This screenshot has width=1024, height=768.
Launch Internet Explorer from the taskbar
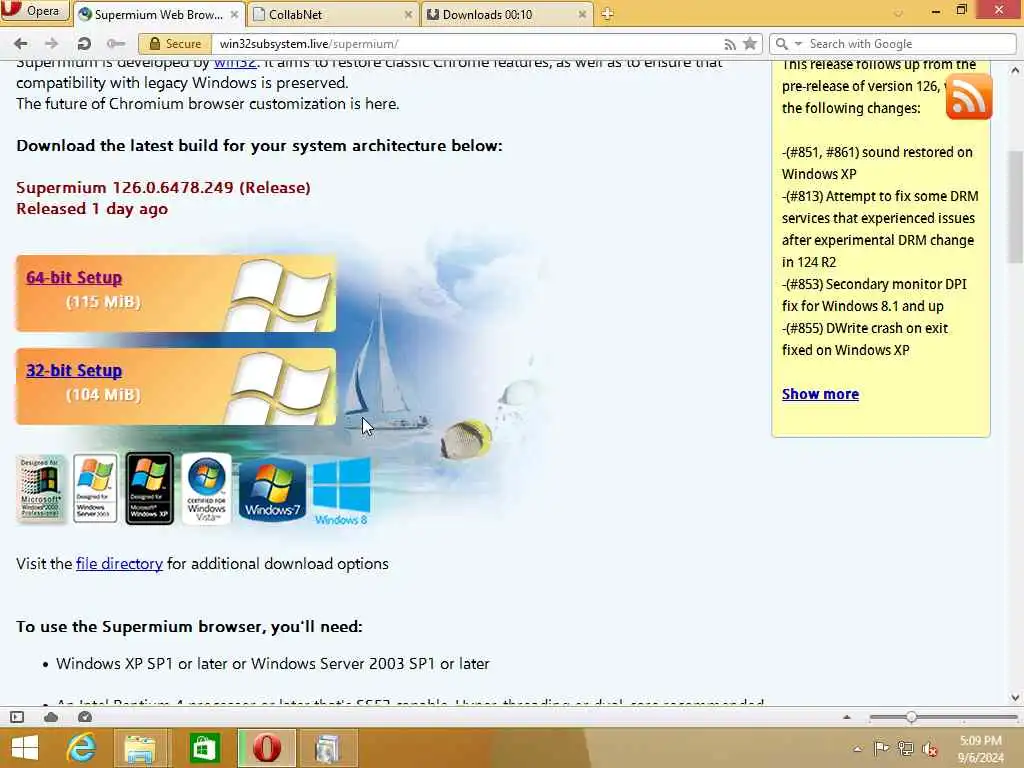82,748
